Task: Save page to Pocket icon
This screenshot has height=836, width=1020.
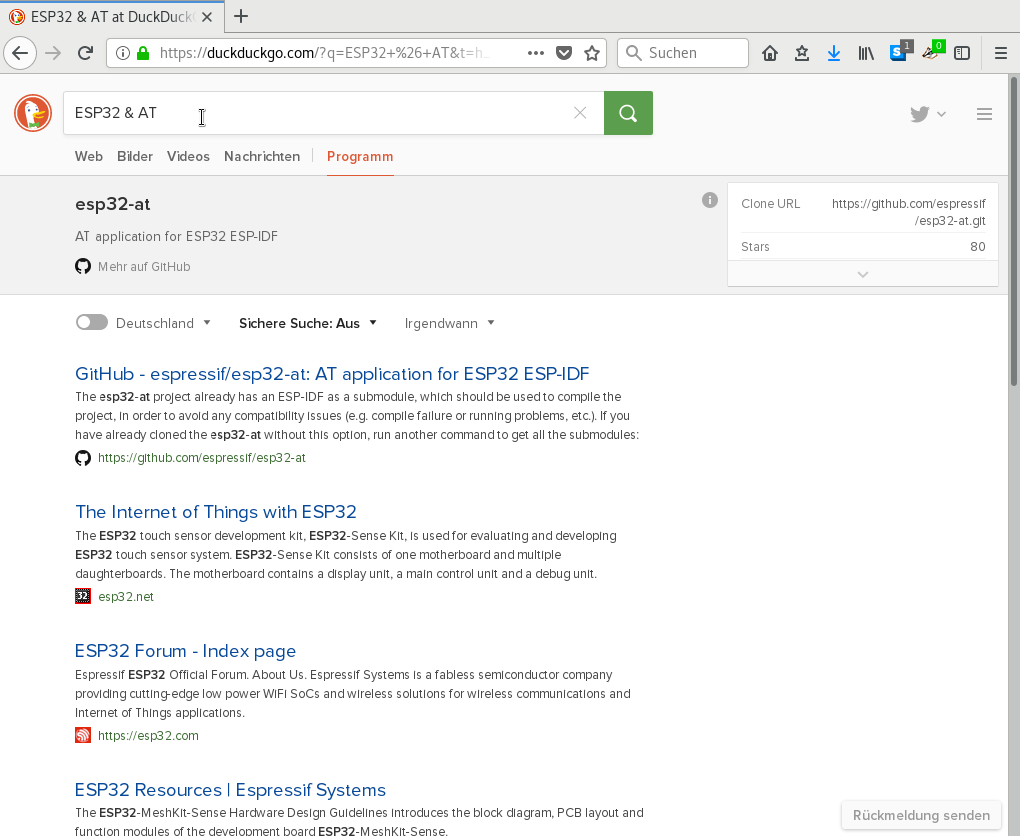Action: tap(564, 53)
